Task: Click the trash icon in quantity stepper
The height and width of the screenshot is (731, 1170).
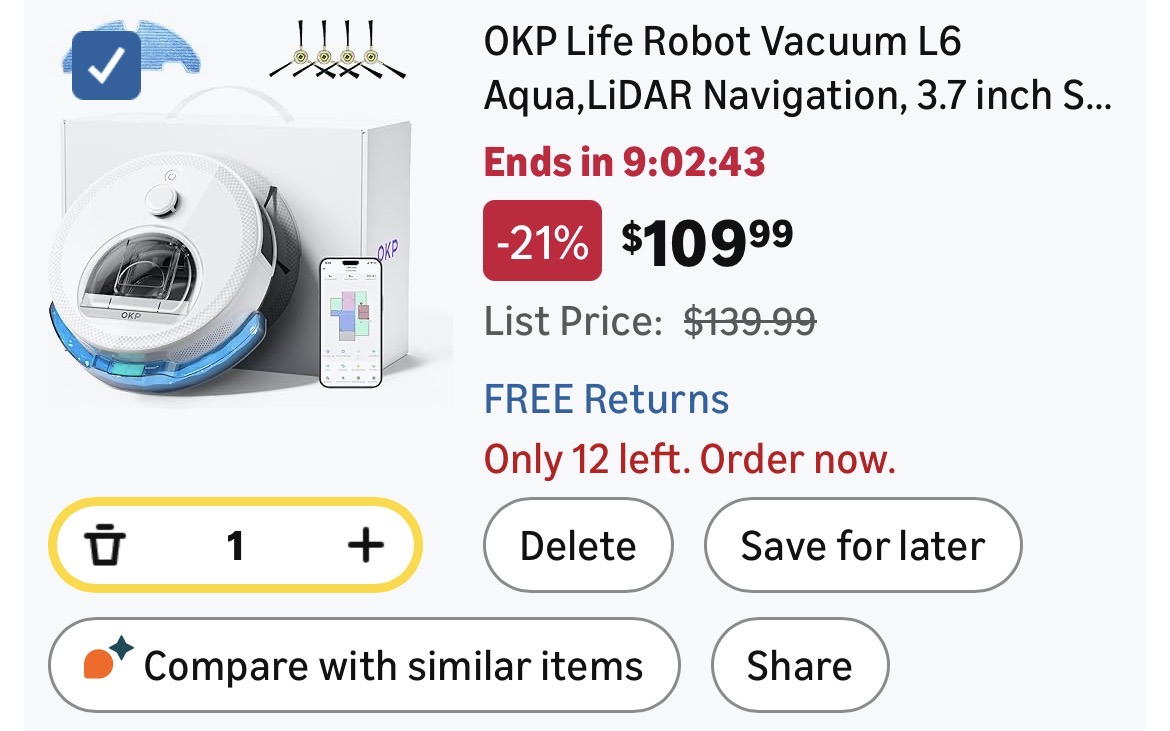Action: [105, 546]
